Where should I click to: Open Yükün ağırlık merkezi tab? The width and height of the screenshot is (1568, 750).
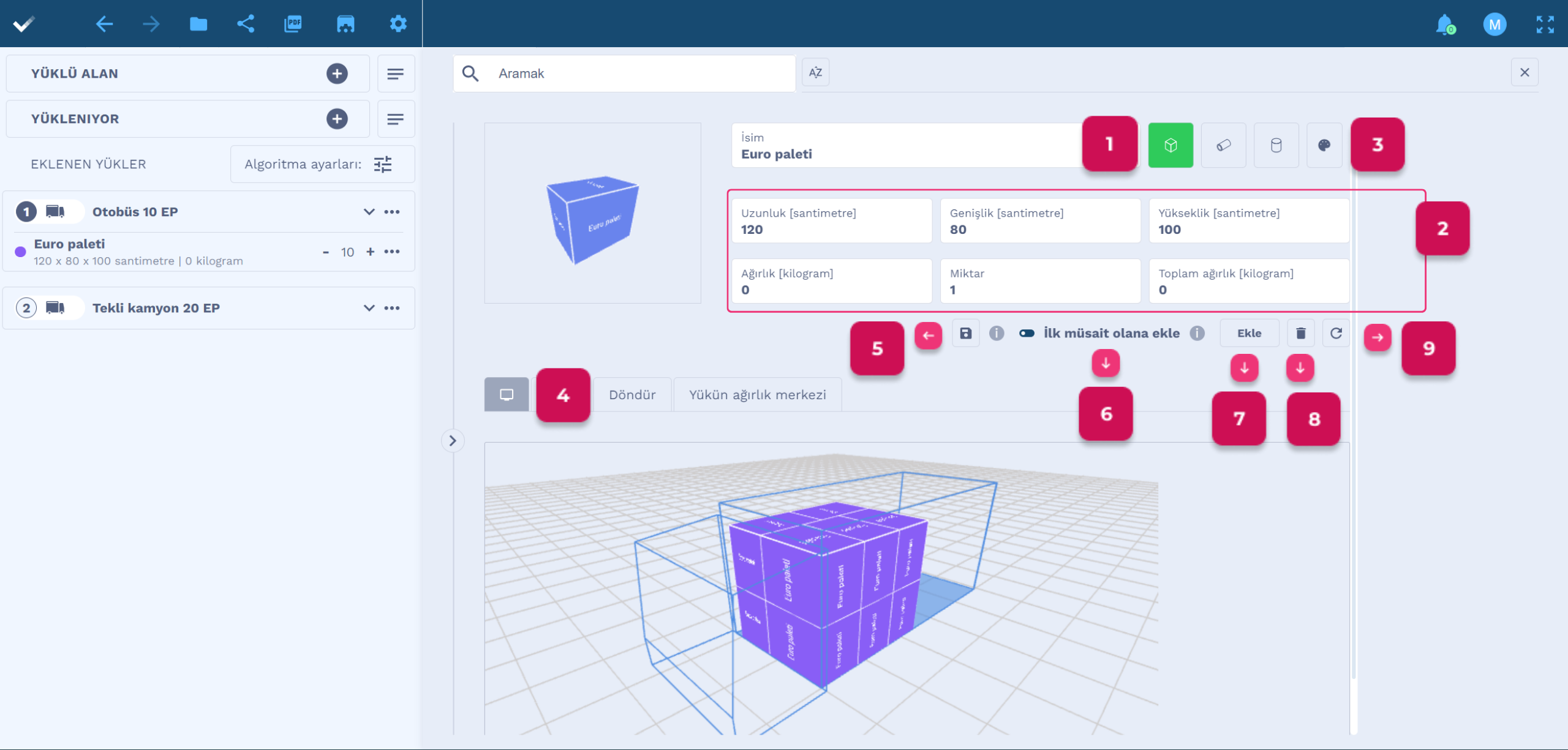point(757,395)
